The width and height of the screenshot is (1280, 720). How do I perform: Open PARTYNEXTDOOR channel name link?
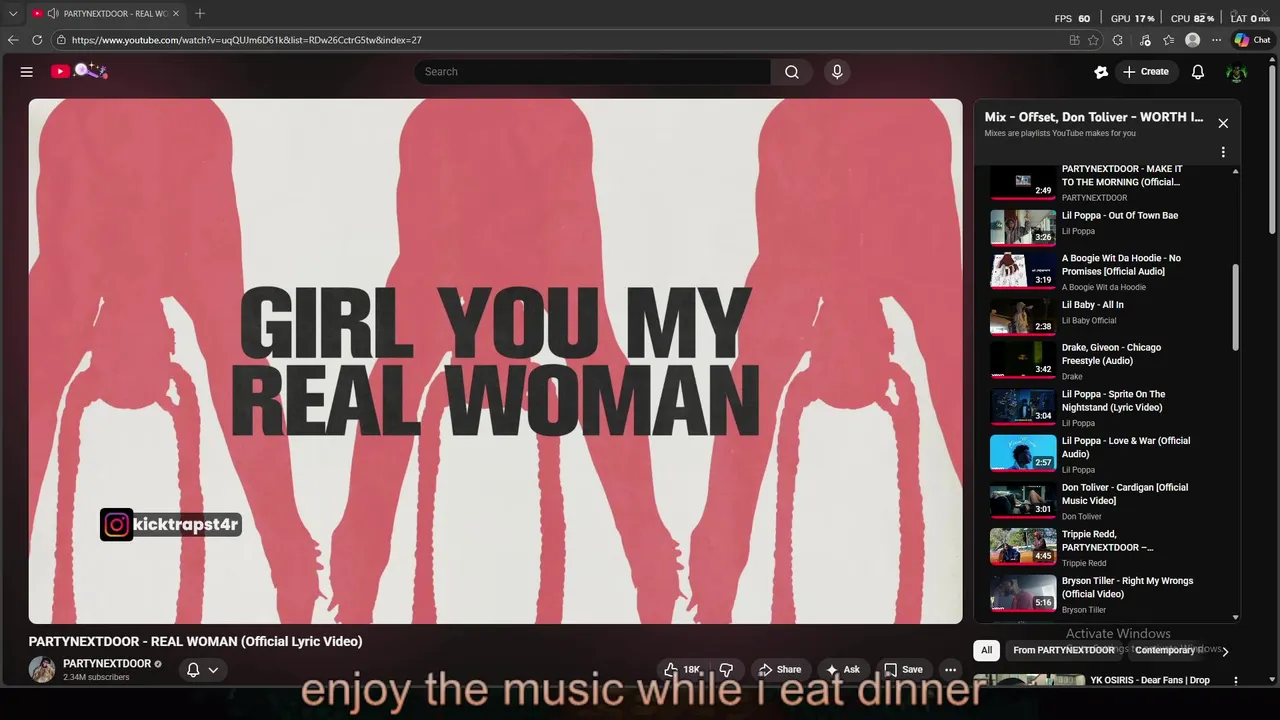click(107, 664)
